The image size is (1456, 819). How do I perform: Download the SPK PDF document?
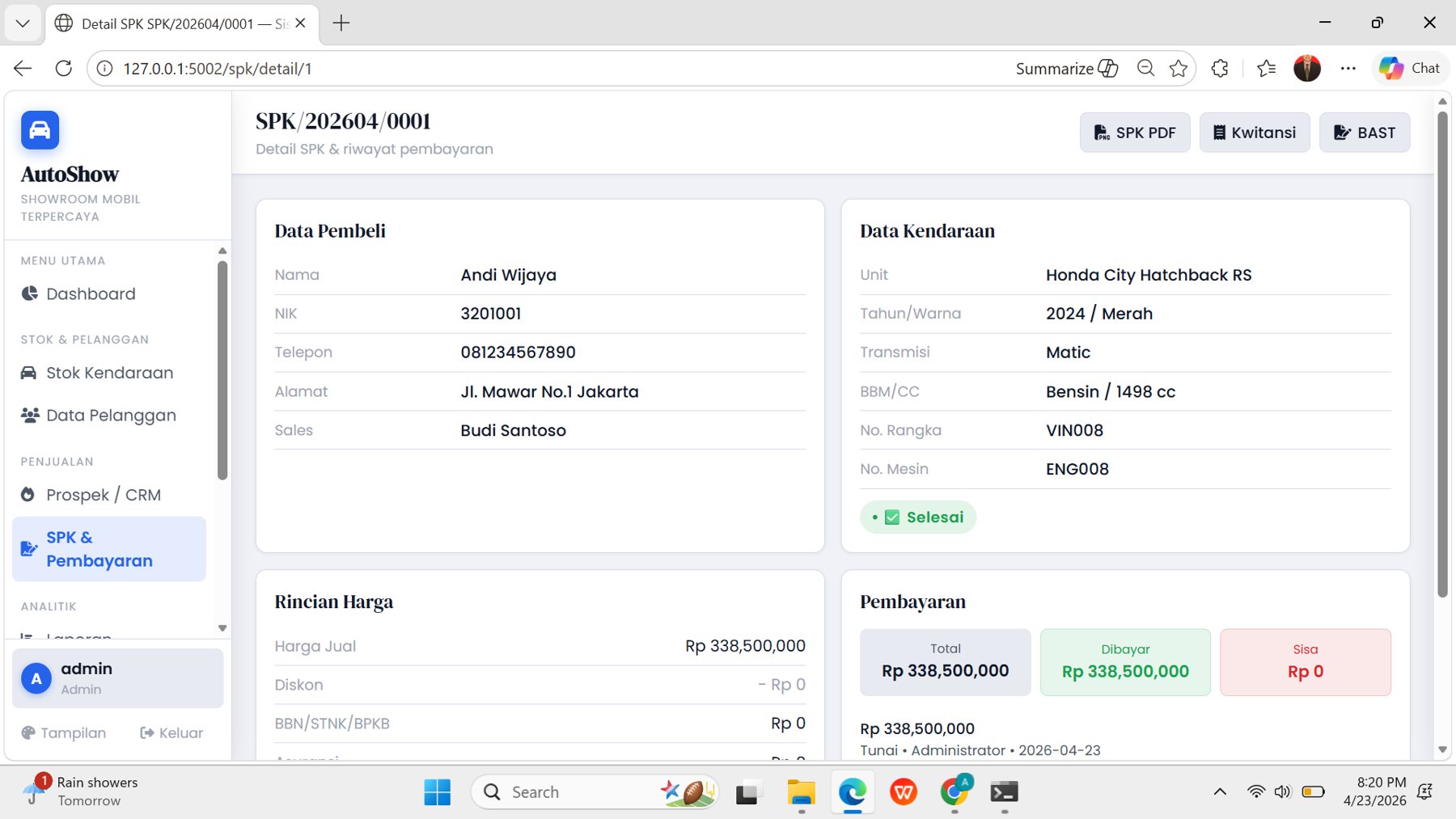click(1134, 133)
